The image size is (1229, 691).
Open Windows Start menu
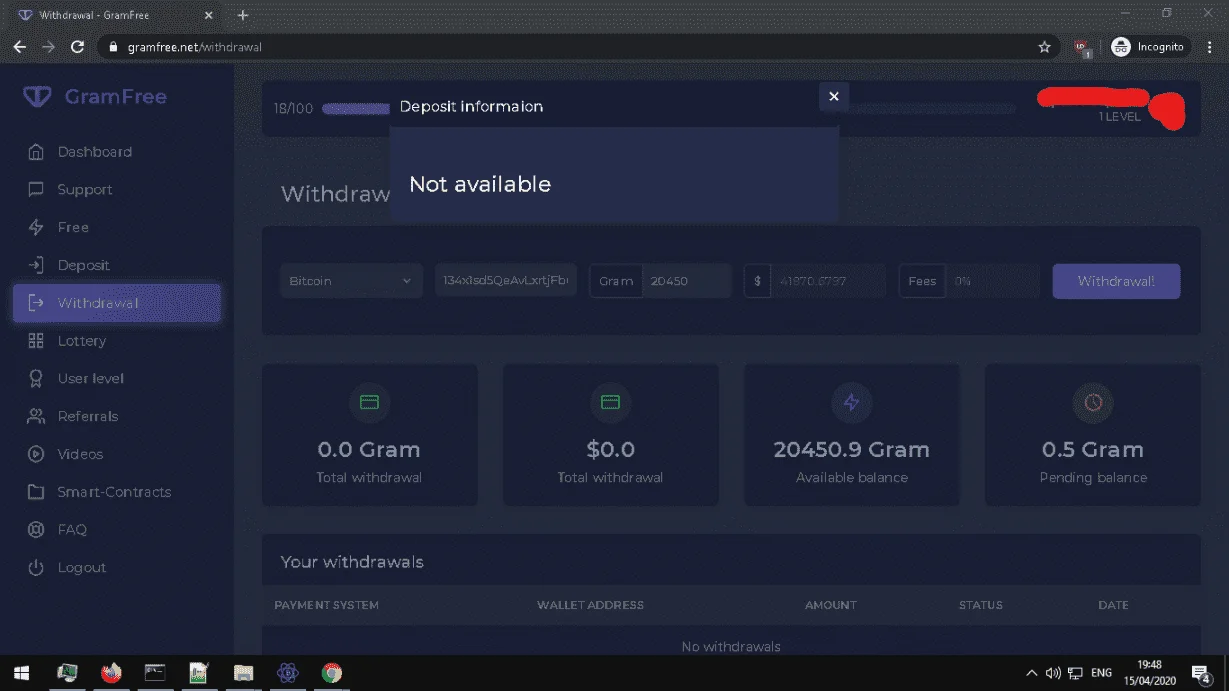pos(21,673)
